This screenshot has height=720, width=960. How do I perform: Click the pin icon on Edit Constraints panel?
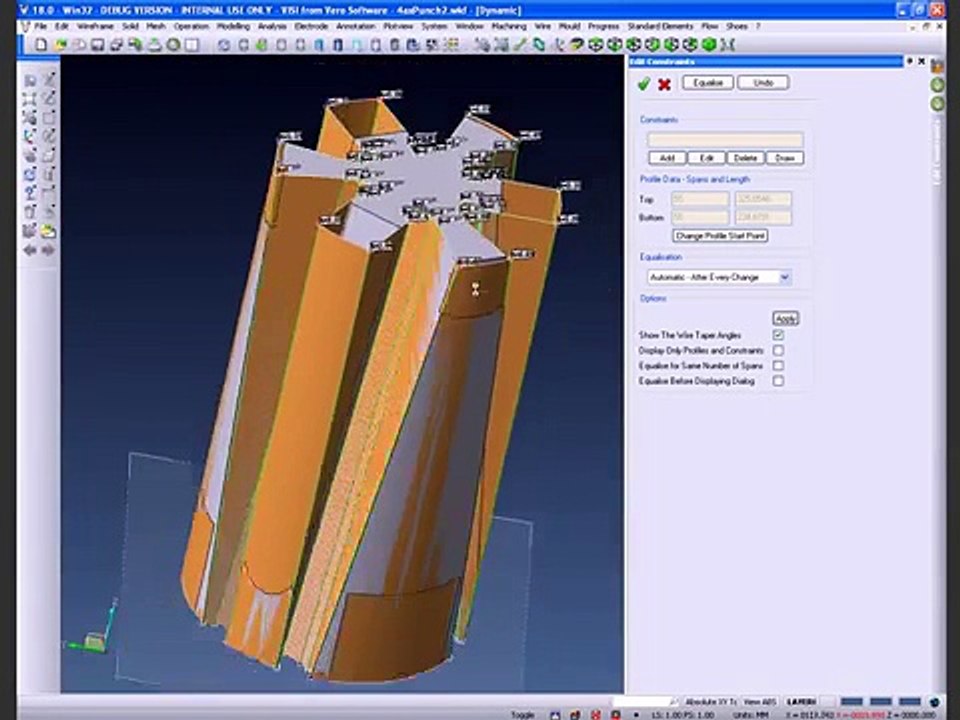[910, 61]
